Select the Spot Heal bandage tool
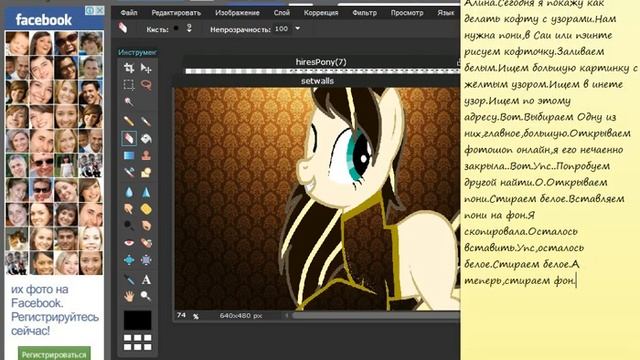 pos(146,243)
